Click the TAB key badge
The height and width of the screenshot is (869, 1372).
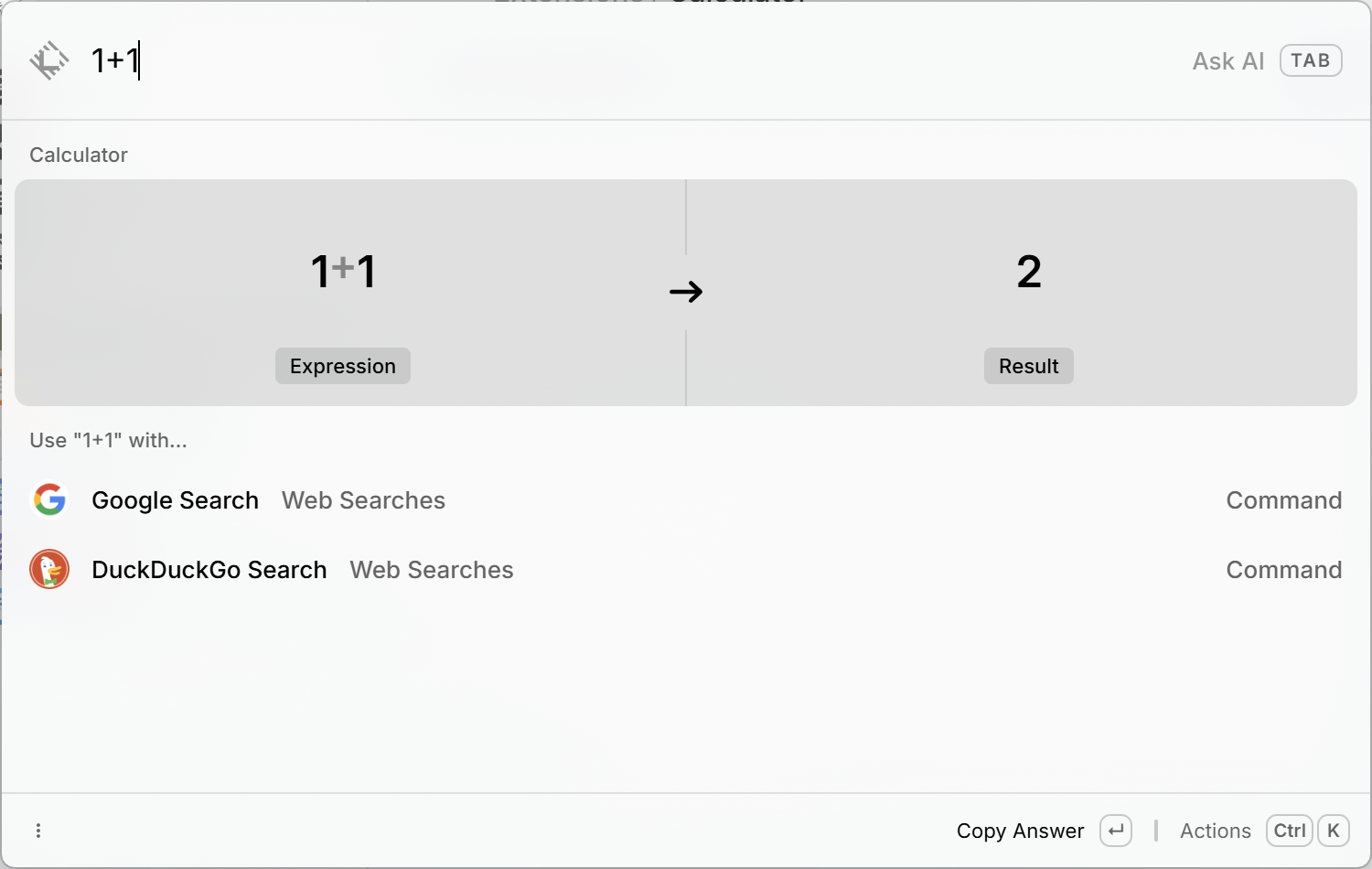[x=1311, y=60]
